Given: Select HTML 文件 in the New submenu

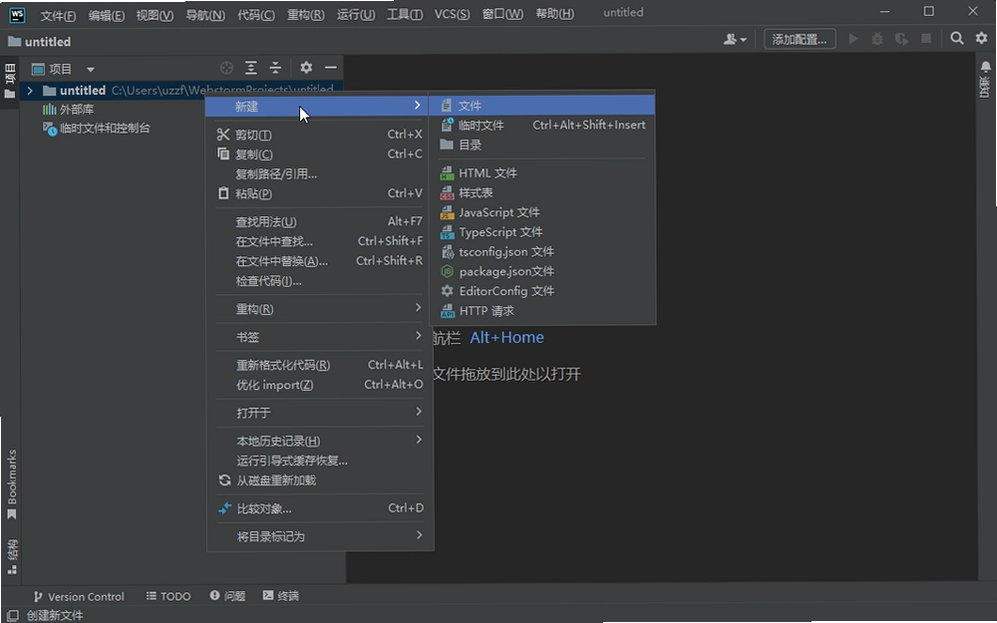Looking at the screenshot, I should pos(542,173).
